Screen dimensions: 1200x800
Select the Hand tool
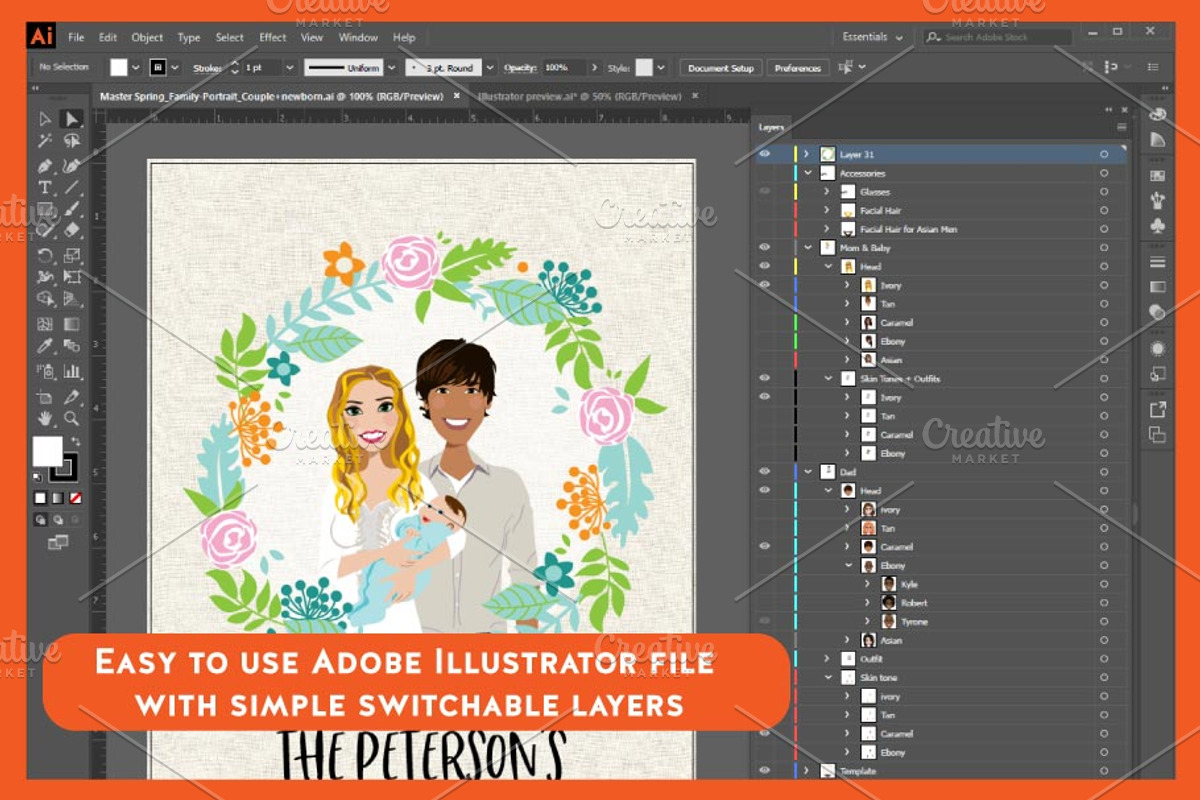(45, 419)
